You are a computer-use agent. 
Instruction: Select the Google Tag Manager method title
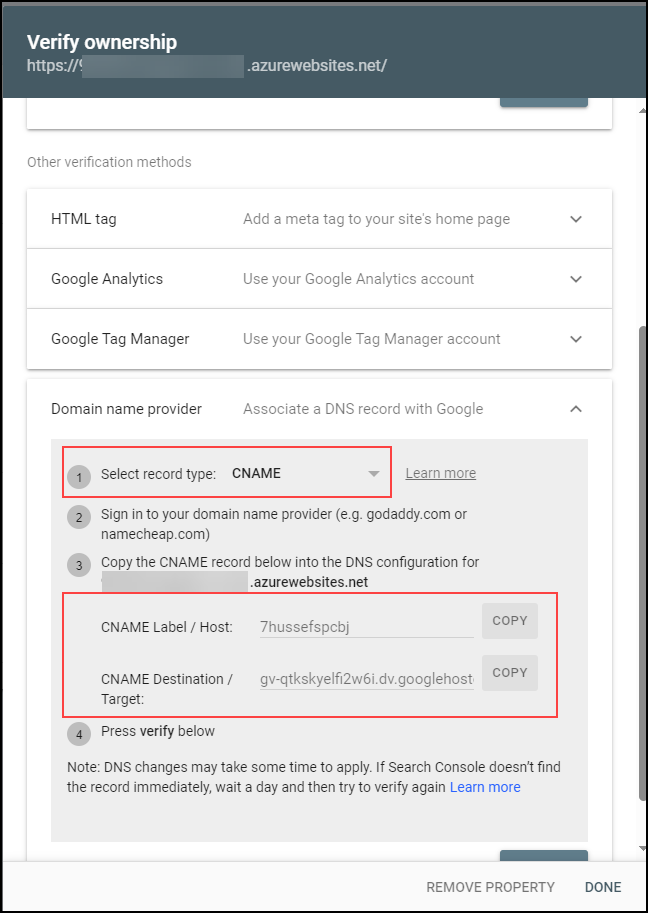(120, 339)
